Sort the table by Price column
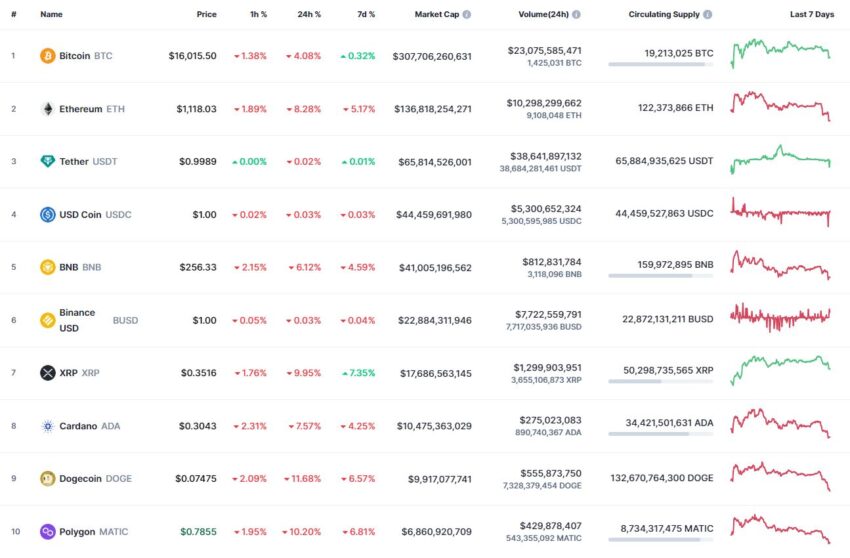The width and height of the screenshot is (850, 558). [x=206, y=15]
